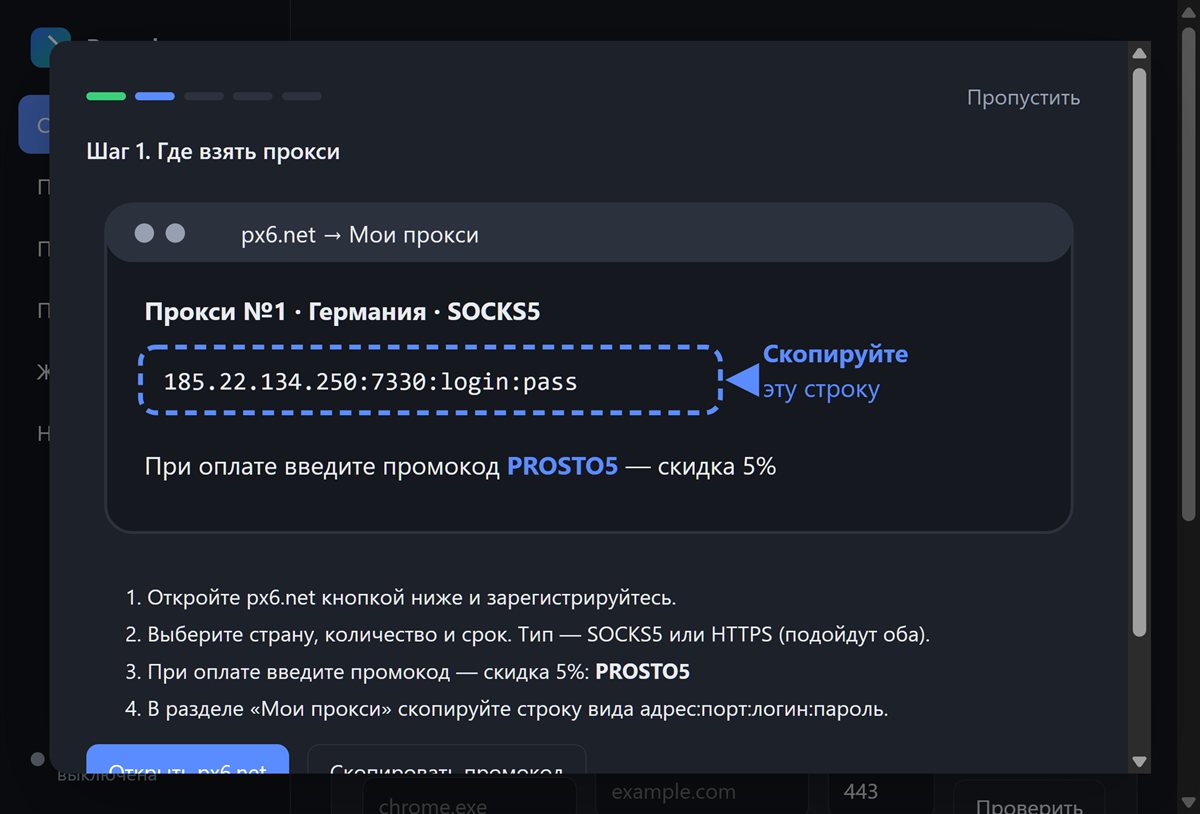Select the blue second step indicator

coord(155,96)
